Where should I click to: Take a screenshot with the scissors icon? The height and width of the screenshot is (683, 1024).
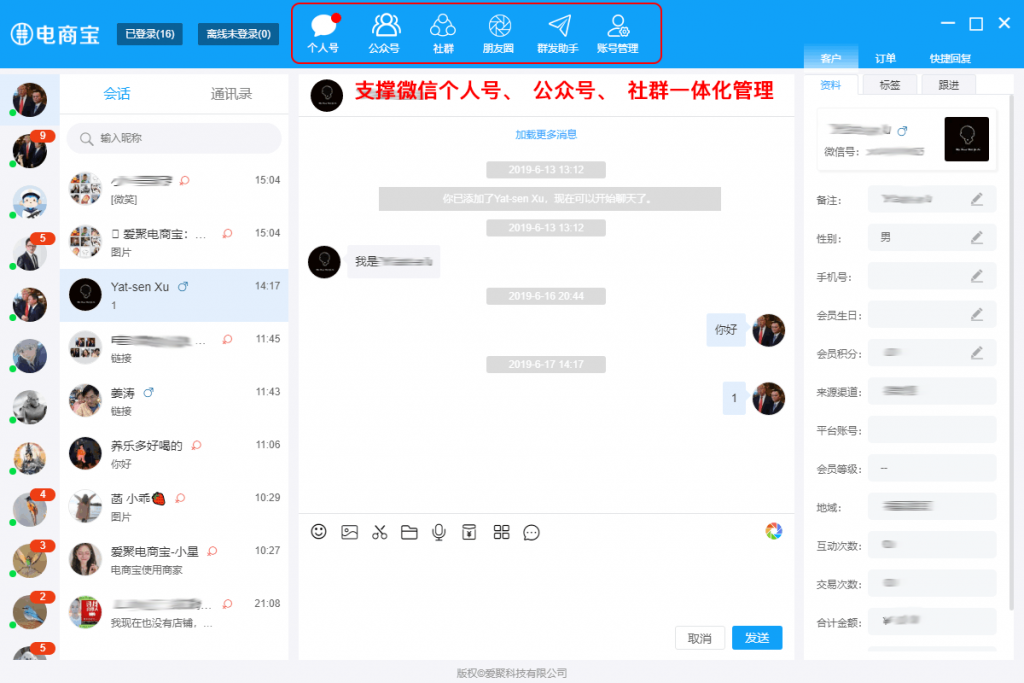[379, 532]
